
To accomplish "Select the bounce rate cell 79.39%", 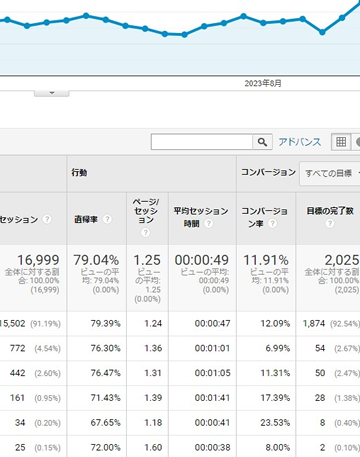I will click(x=105, y=324).
